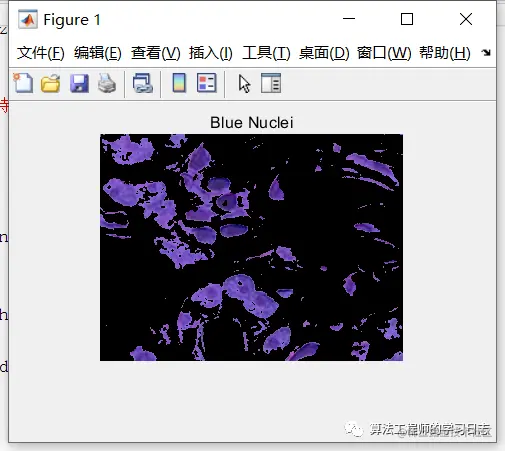Click the Blue Nuclei plot title
Screen dimensions: 505x451
click(252, 122)
